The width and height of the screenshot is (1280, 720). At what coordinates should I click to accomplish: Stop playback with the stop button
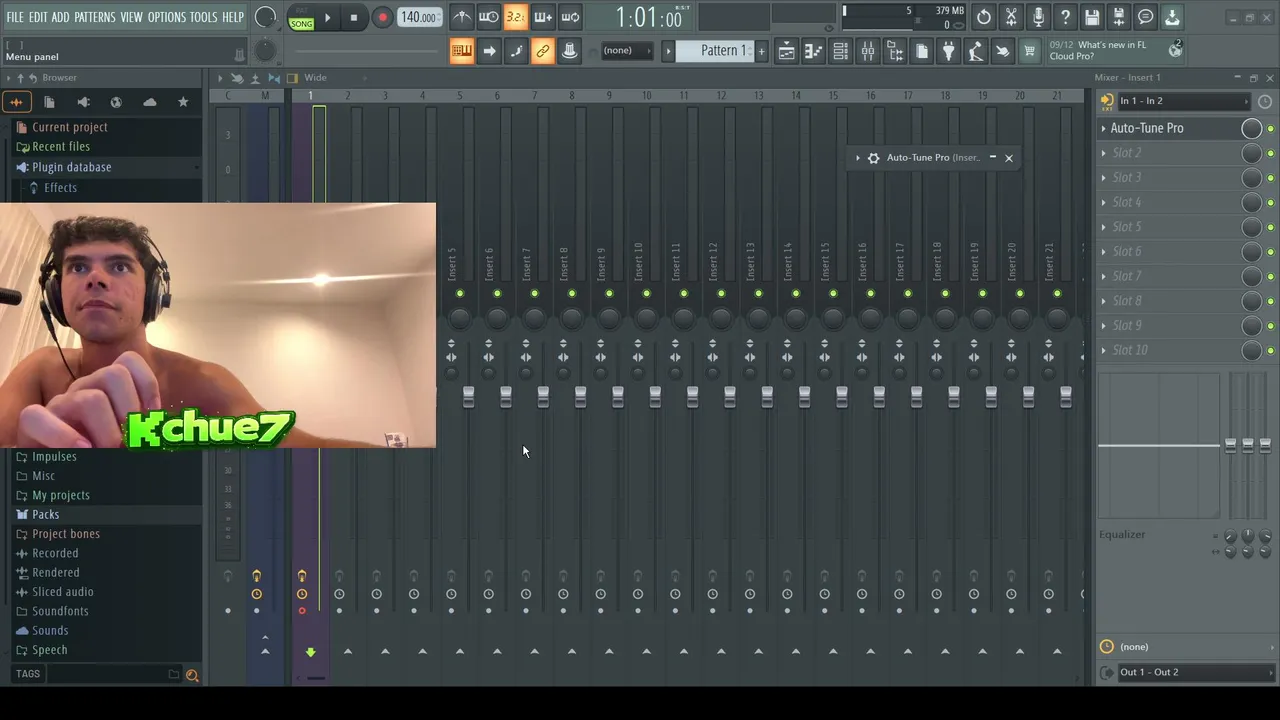(354, 17)
